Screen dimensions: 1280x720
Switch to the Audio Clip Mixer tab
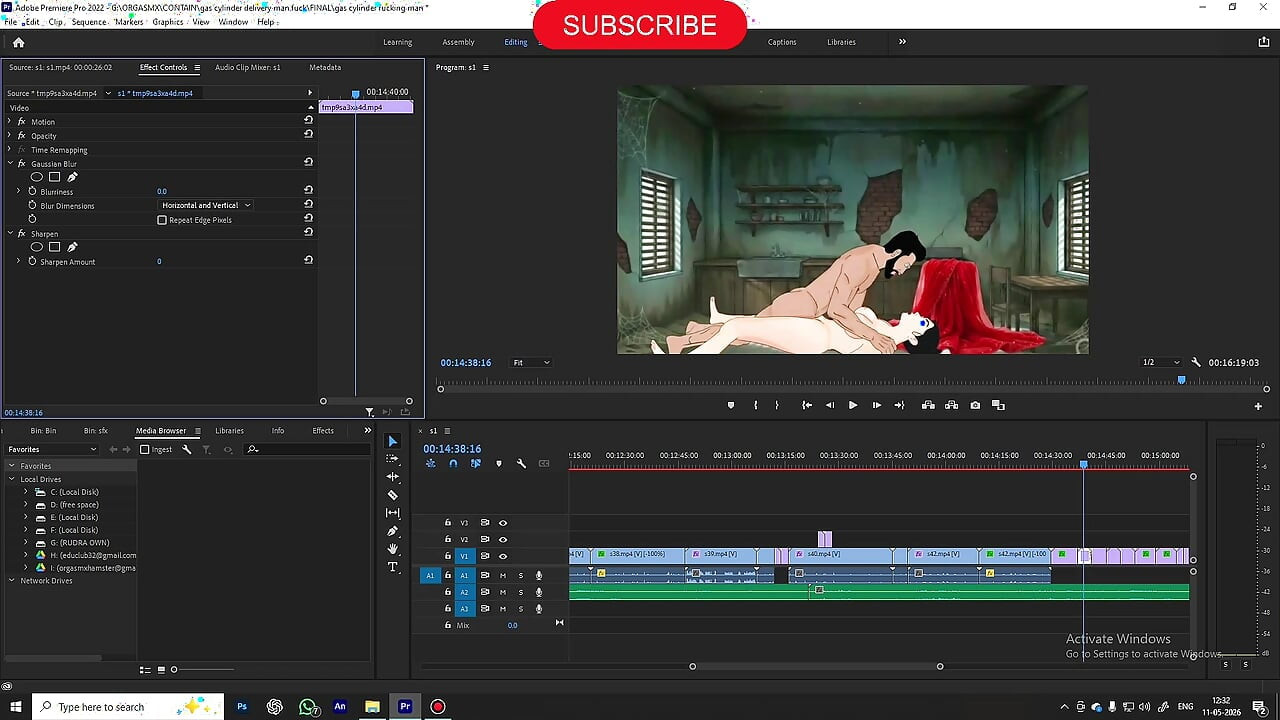[247, 67]
